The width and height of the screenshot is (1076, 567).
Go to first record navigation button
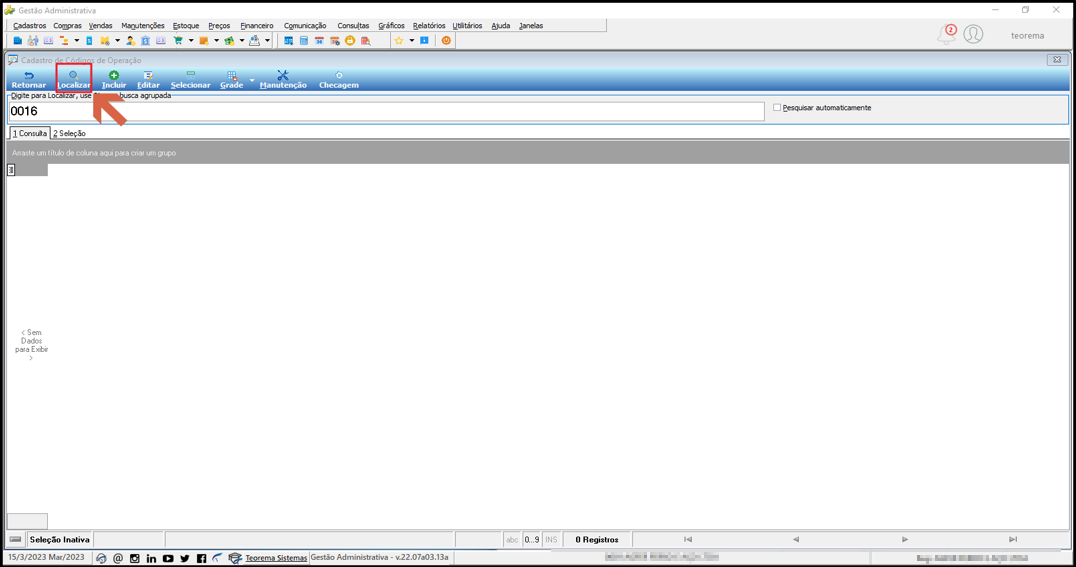point(688,540)
